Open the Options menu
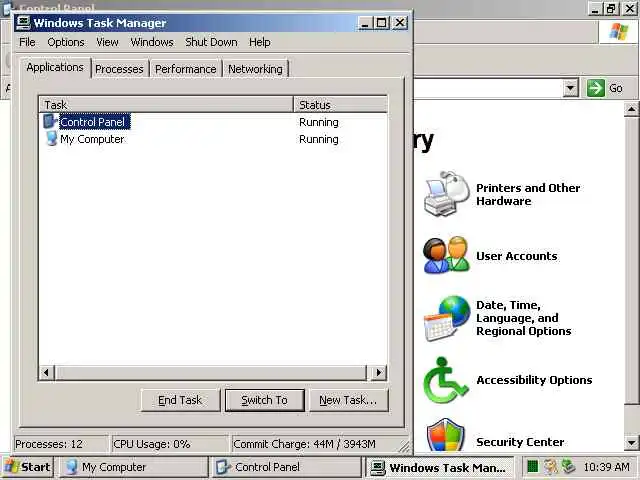 coord(66,42)
